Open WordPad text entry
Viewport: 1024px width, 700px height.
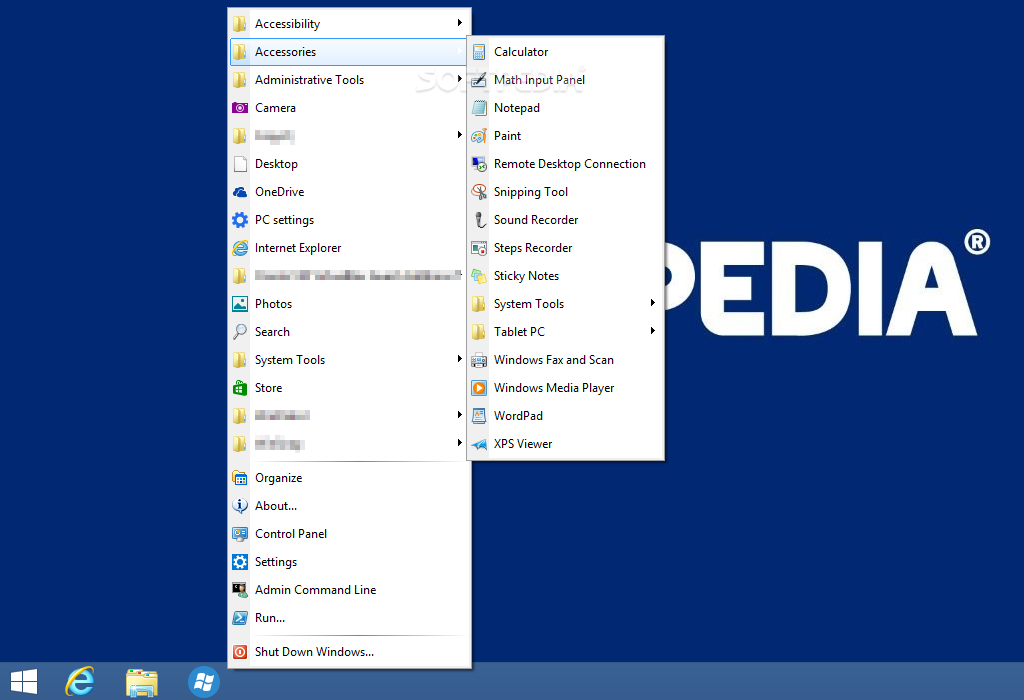pyautogui.click(x=518, y=416)
